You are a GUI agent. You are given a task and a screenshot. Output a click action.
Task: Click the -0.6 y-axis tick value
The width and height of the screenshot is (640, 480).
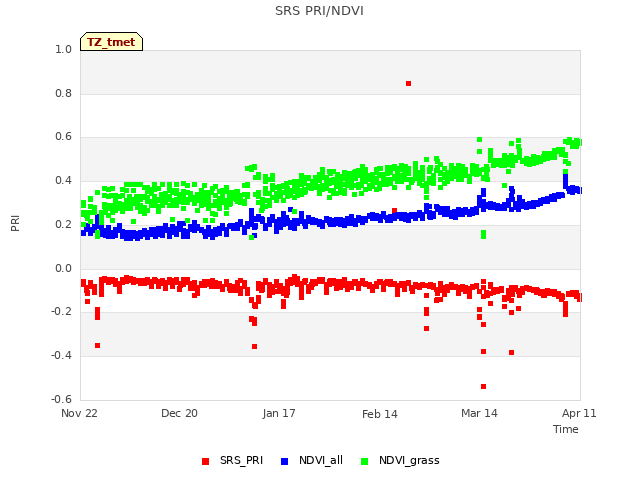[x=61, y=399]
